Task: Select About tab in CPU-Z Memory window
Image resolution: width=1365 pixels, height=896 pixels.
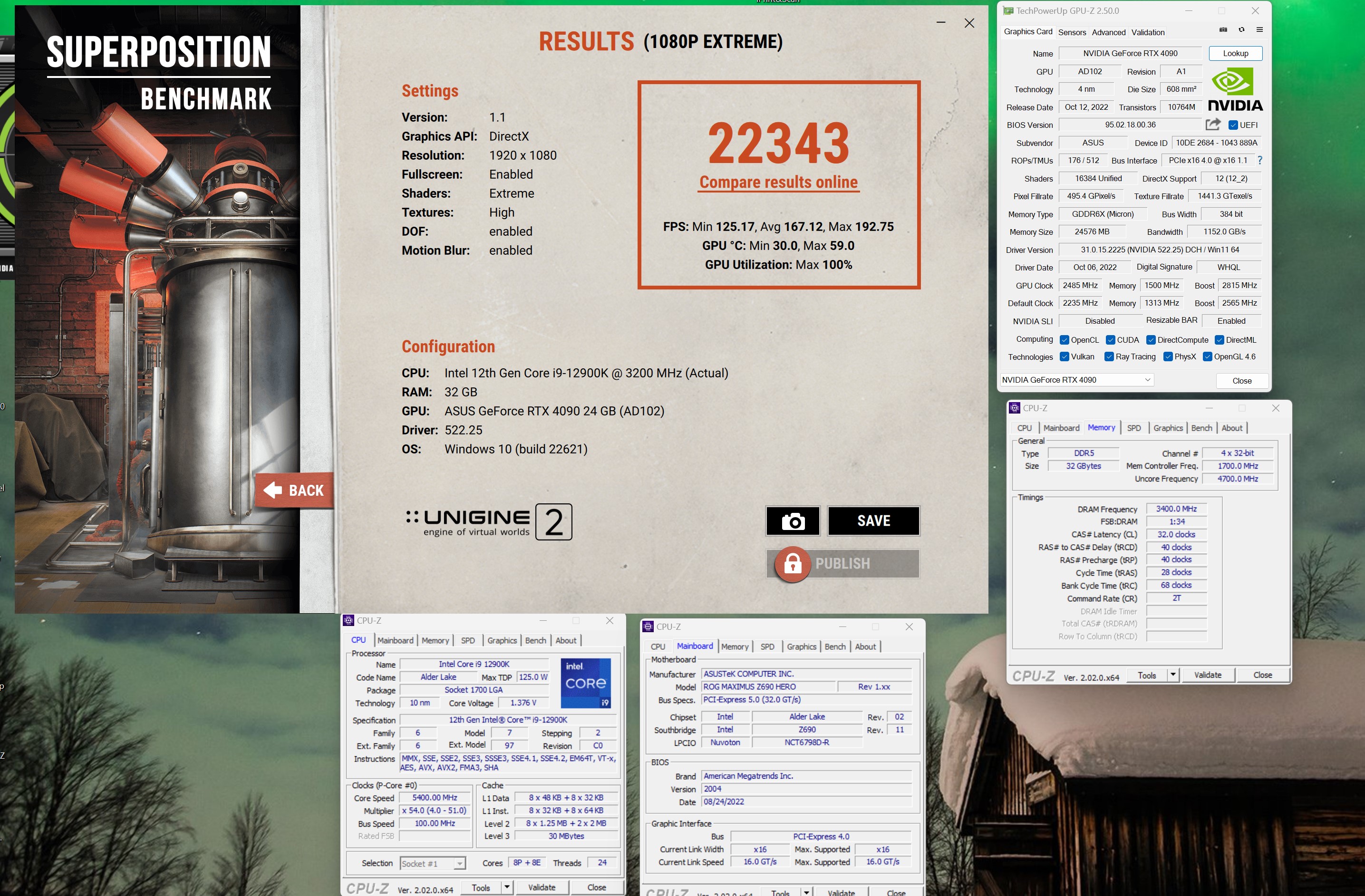Action: coord(1231,428)
